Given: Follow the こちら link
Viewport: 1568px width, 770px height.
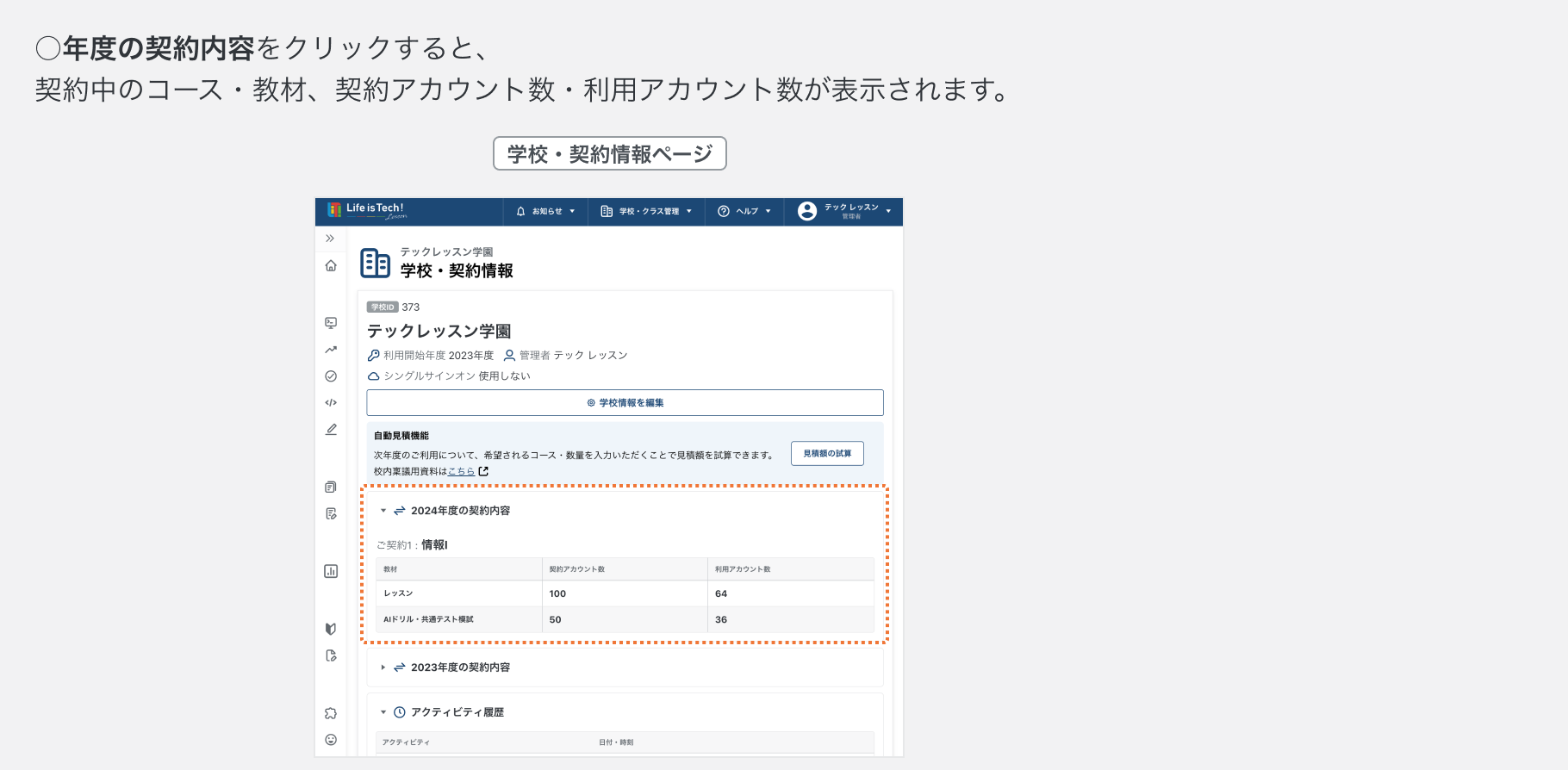Looking at the screenshot, I should click(461, 471).
